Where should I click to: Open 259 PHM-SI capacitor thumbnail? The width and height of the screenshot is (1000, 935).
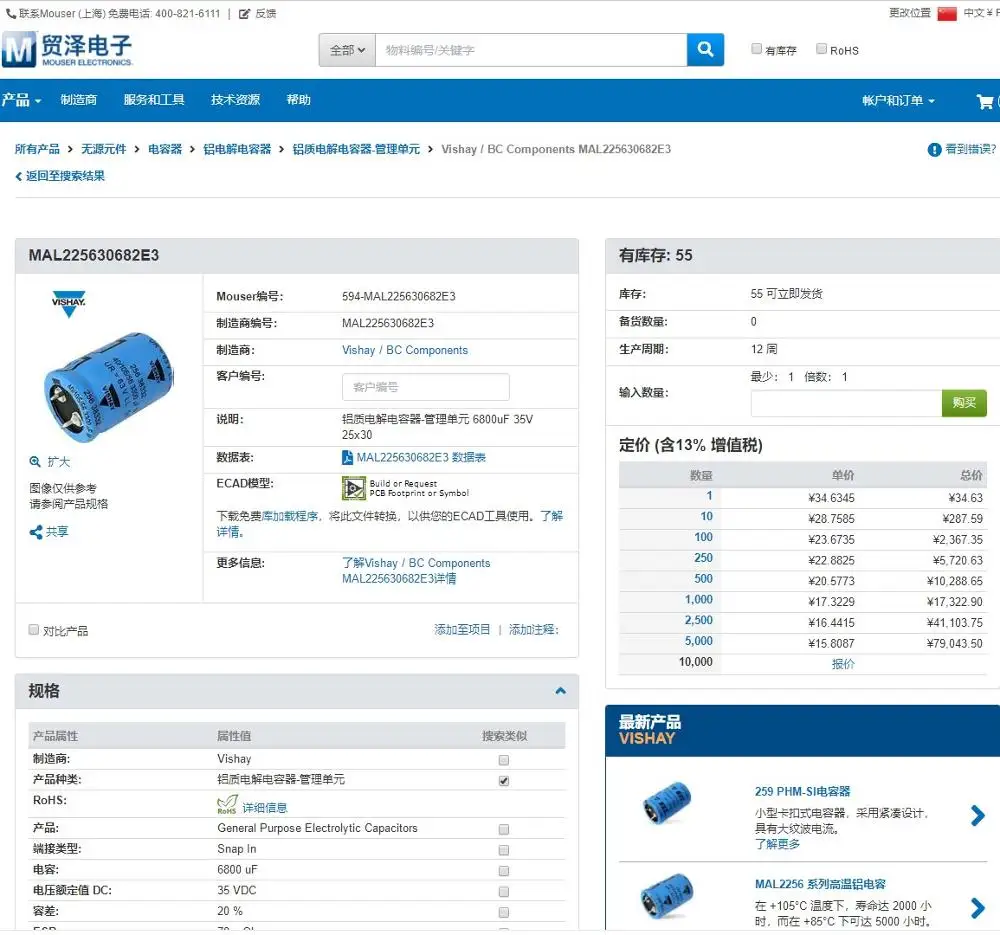tap(668, 803)
